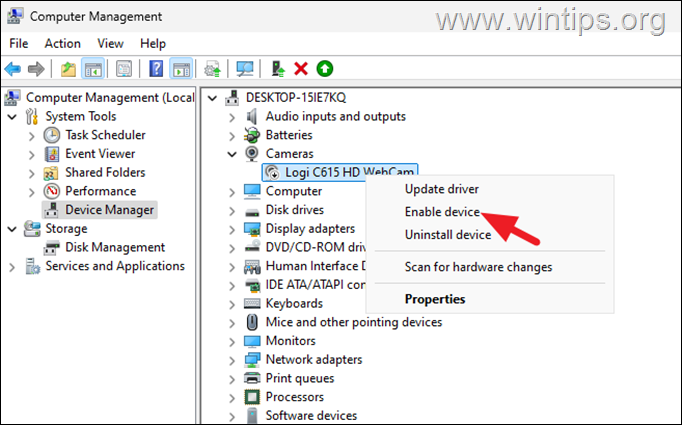
Task: Click the green Enable device arrow icon
Action: [324, 69]
